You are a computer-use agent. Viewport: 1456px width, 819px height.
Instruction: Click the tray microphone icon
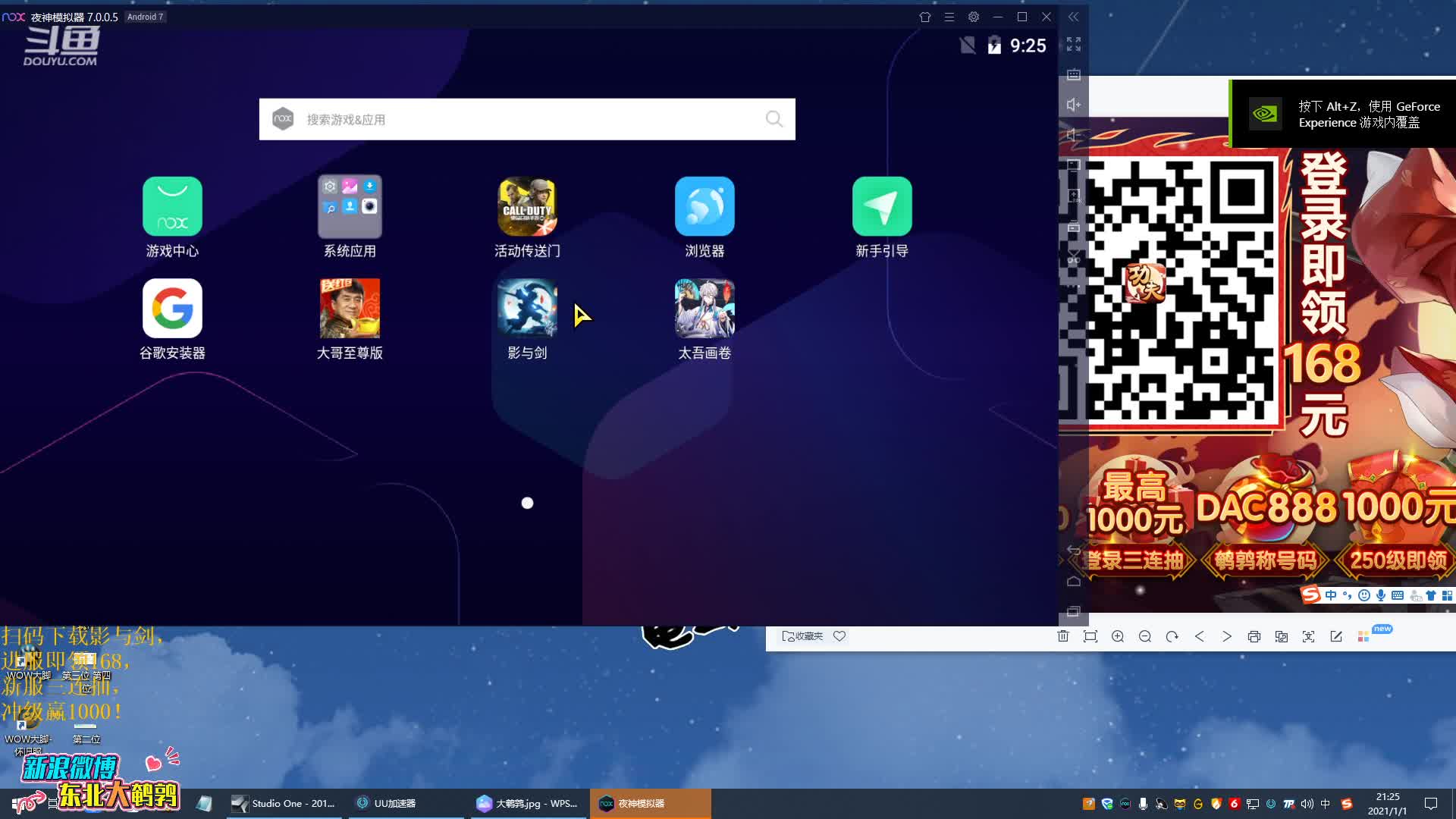[x=1143, y=804]
